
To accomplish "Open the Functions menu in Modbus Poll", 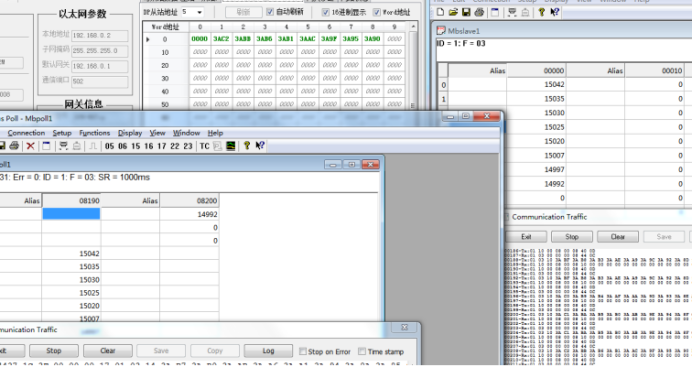I will click(x=94, y=133).
